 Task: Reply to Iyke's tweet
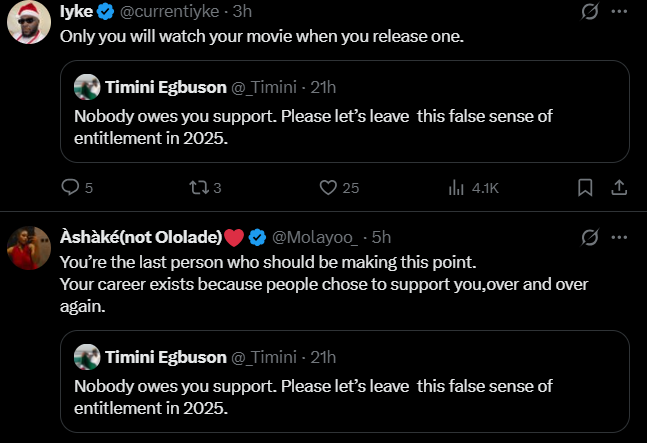[x=70, y=187]
